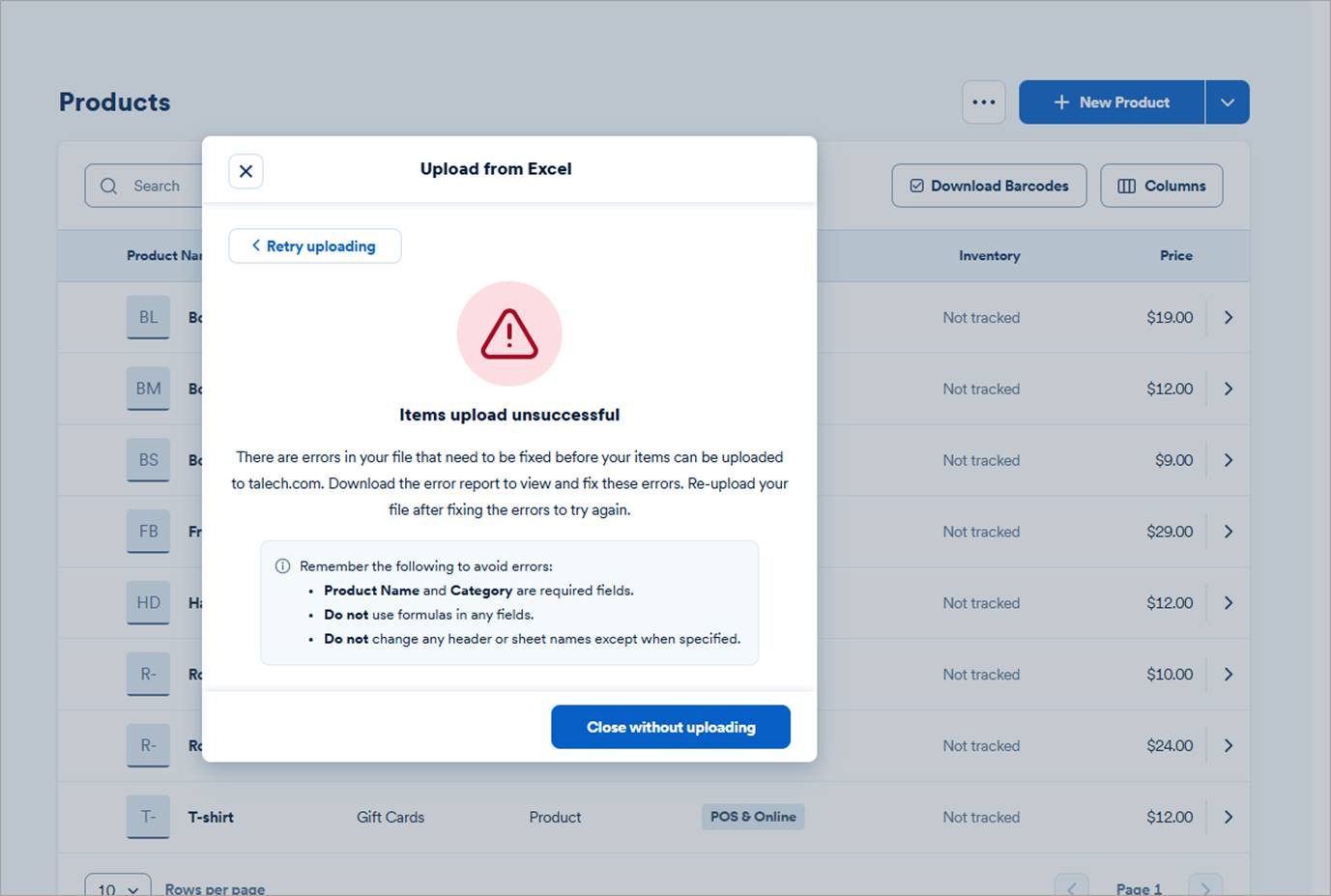Click Retry uploading button
The width and height of the screenshot is (1331, 896).
315,246
